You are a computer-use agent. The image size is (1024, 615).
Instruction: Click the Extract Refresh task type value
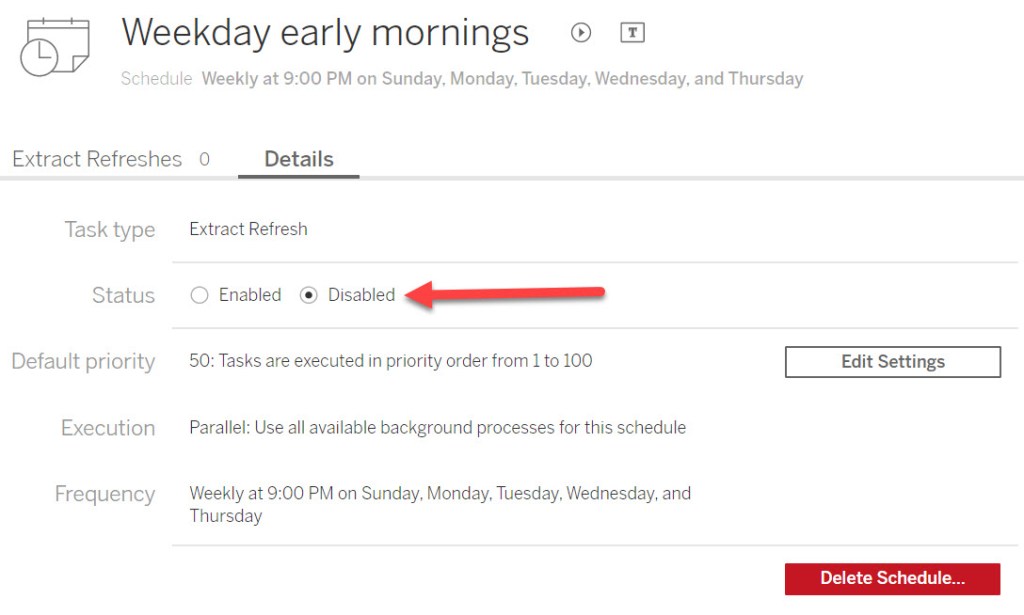(x=248, y=229)
